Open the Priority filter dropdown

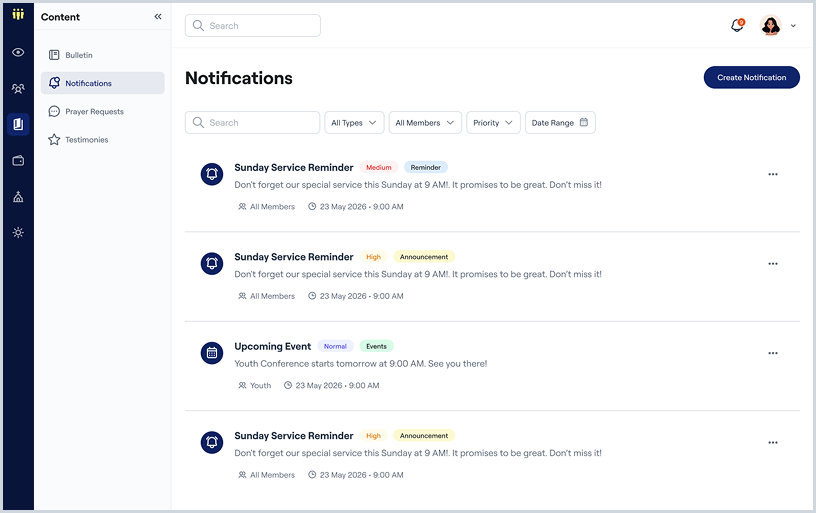coord(493,123)
